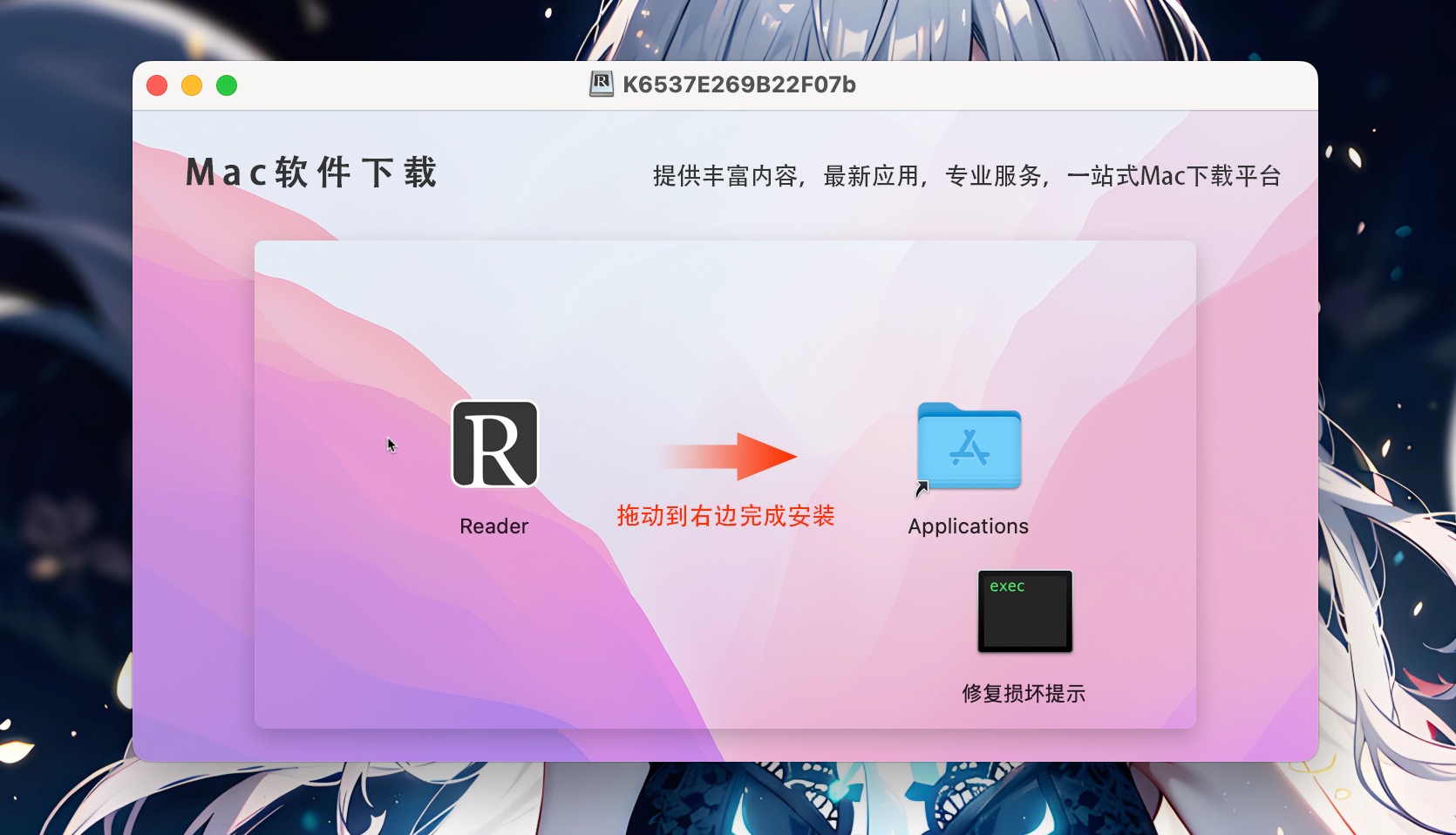Click the red "拖动到右边完成安装" instruction text

(725, 516)
